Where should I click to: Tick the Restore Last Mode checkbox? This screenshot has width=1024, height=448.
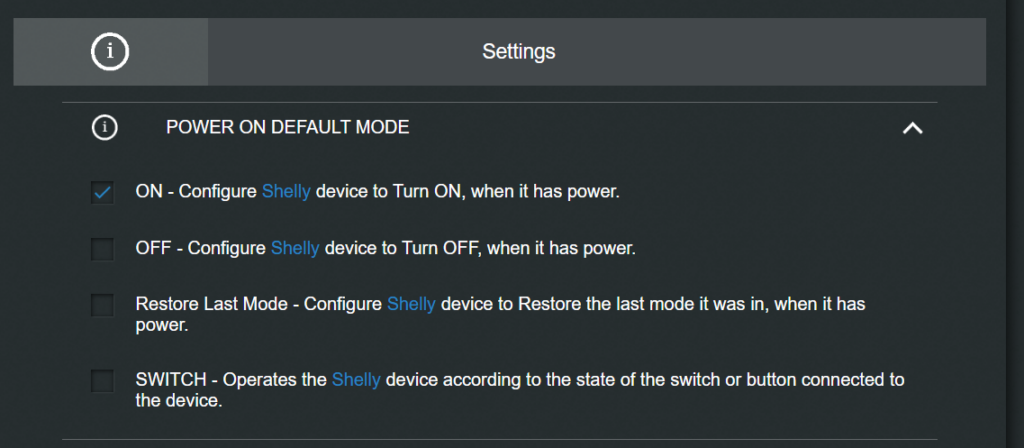pyautogui.click(x=102, y=305)
